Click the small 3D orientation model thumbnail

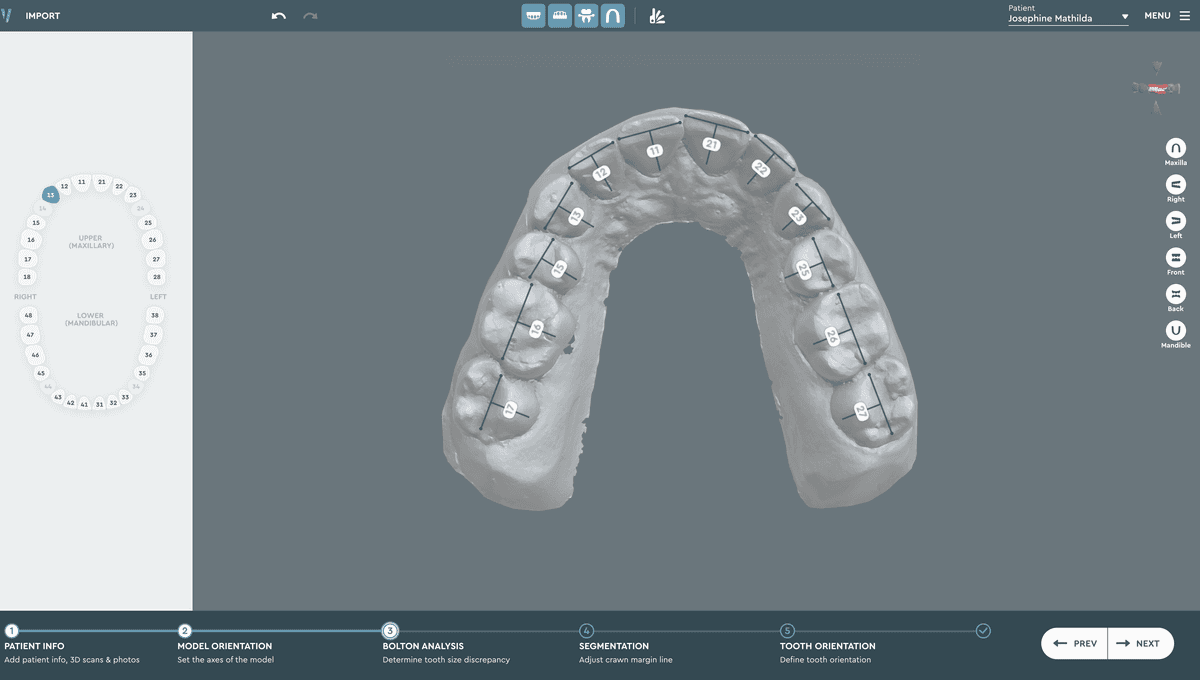tap(1155, 88)
